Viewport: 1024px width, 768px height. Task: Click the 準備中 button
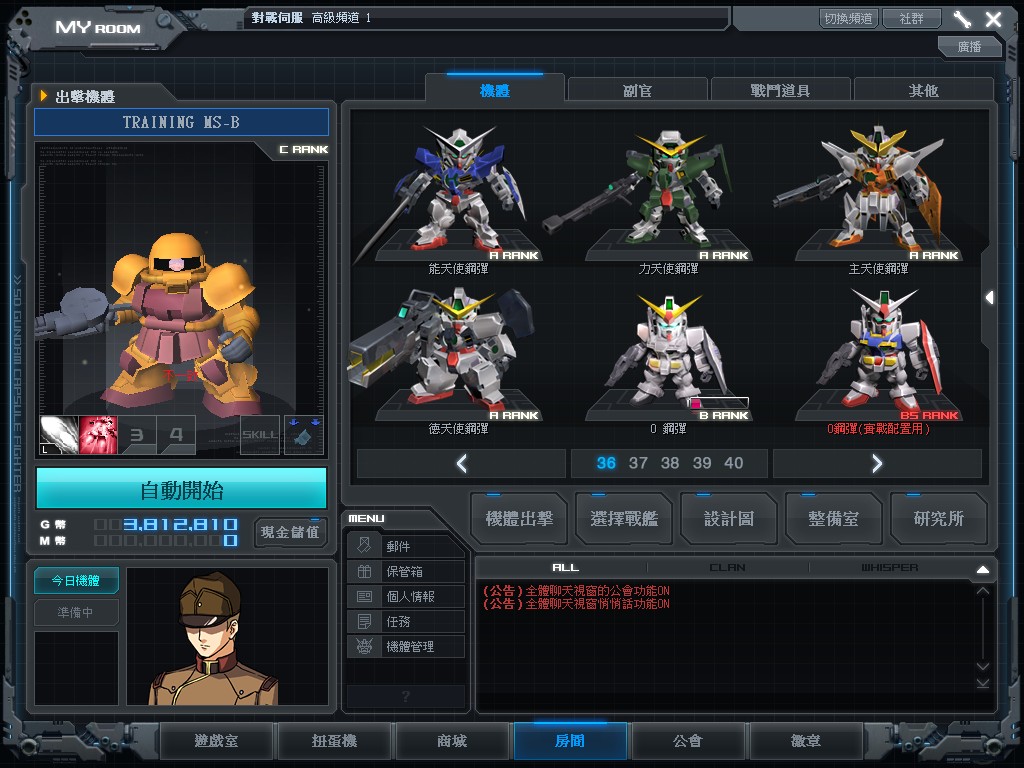click(76, 613)
